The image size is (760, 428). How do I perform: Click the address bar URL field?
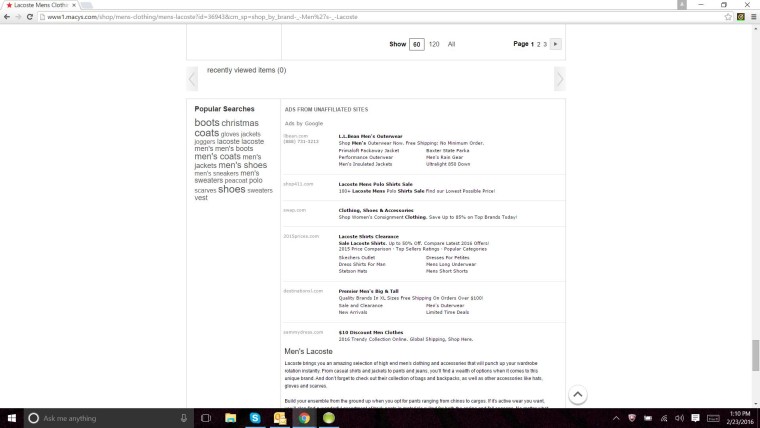(380, 17)
